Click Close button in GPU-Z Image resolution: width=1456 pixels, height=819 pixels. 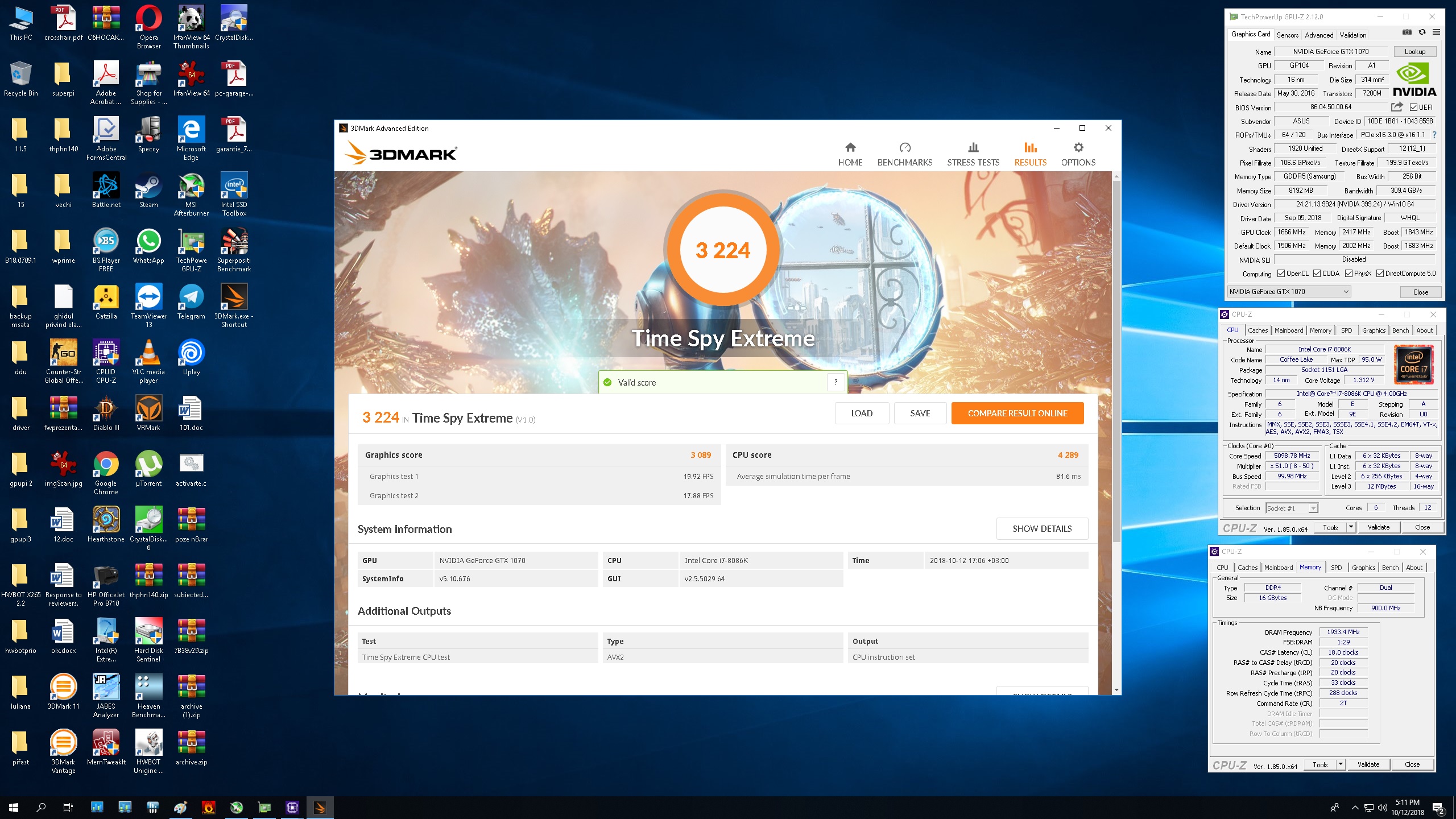click(1421, 292)
